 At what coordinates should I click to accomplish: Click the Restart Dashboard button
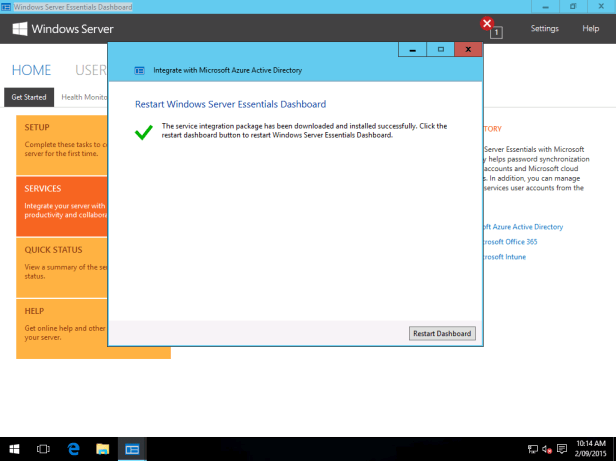point(442,333)
